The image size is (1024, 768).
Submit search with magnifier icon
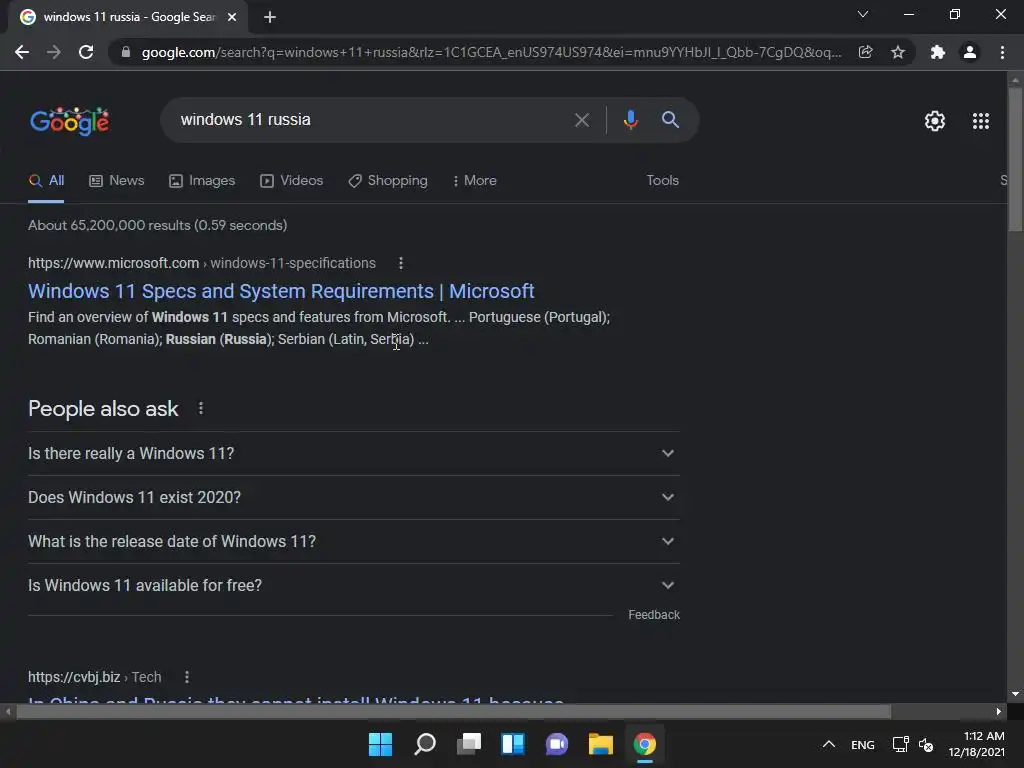click(670, 120)
